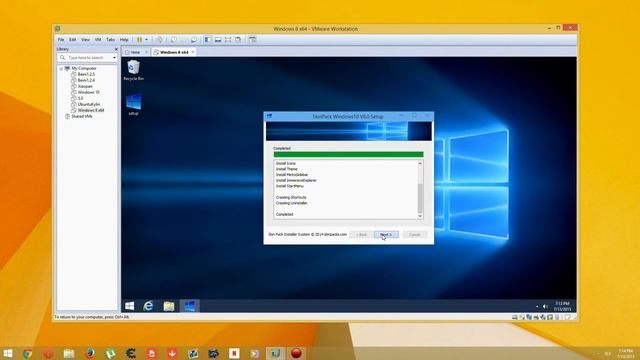The image size is (640, 360).
Task: Toggle the library sidebar view icon
Action: pyautogui.click(x=208, y=40)
